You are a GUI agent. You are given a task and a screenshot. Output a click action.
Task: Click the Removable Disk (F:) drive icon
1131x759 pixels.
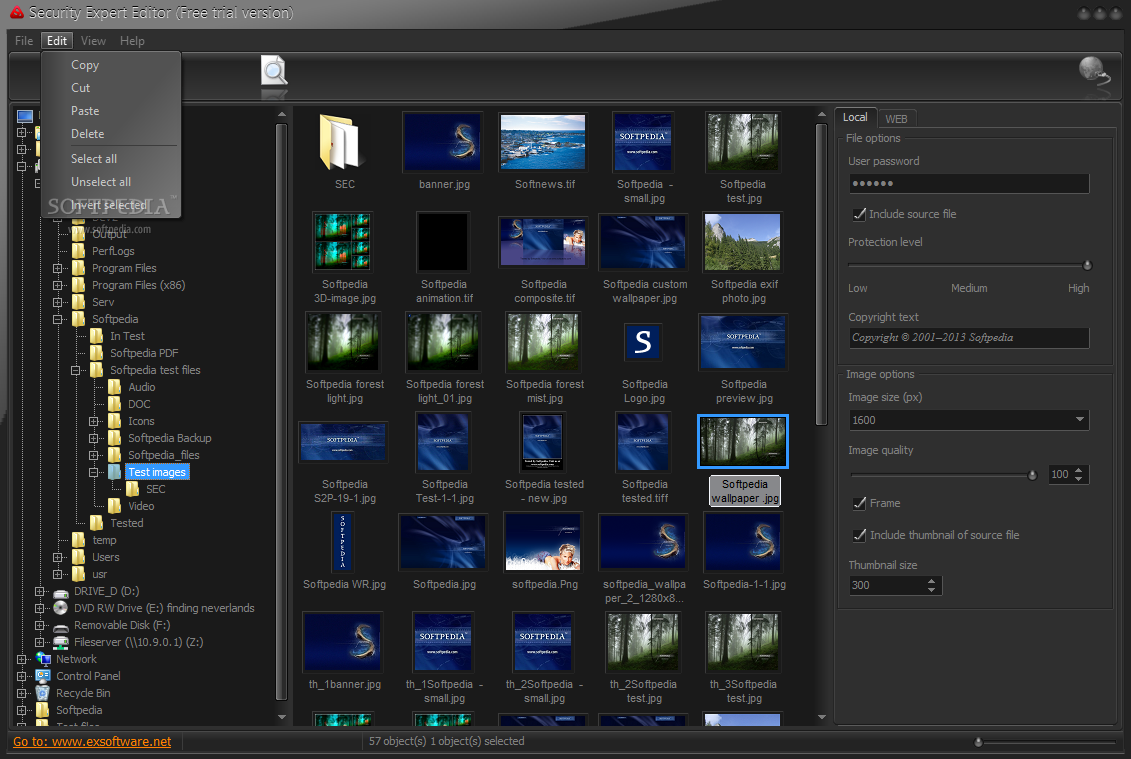click(x=61, y=626)
